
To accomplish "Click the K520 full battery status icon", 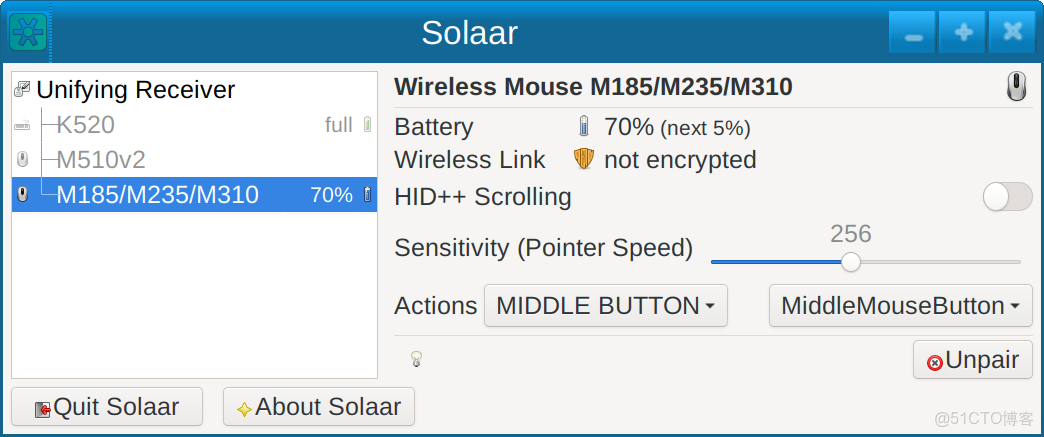I will 367,125.
